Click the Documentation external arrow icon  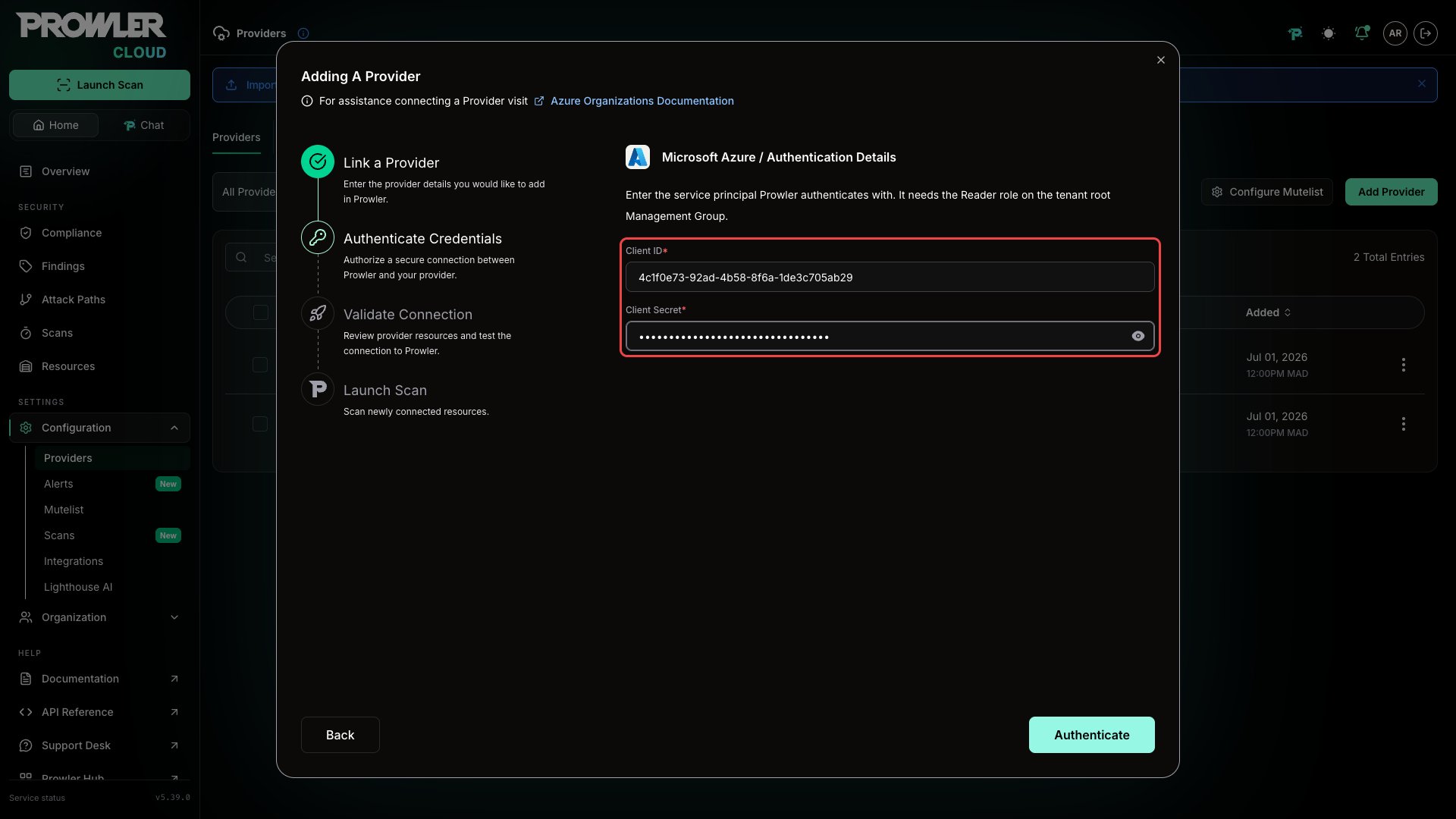tap(174, 679)
